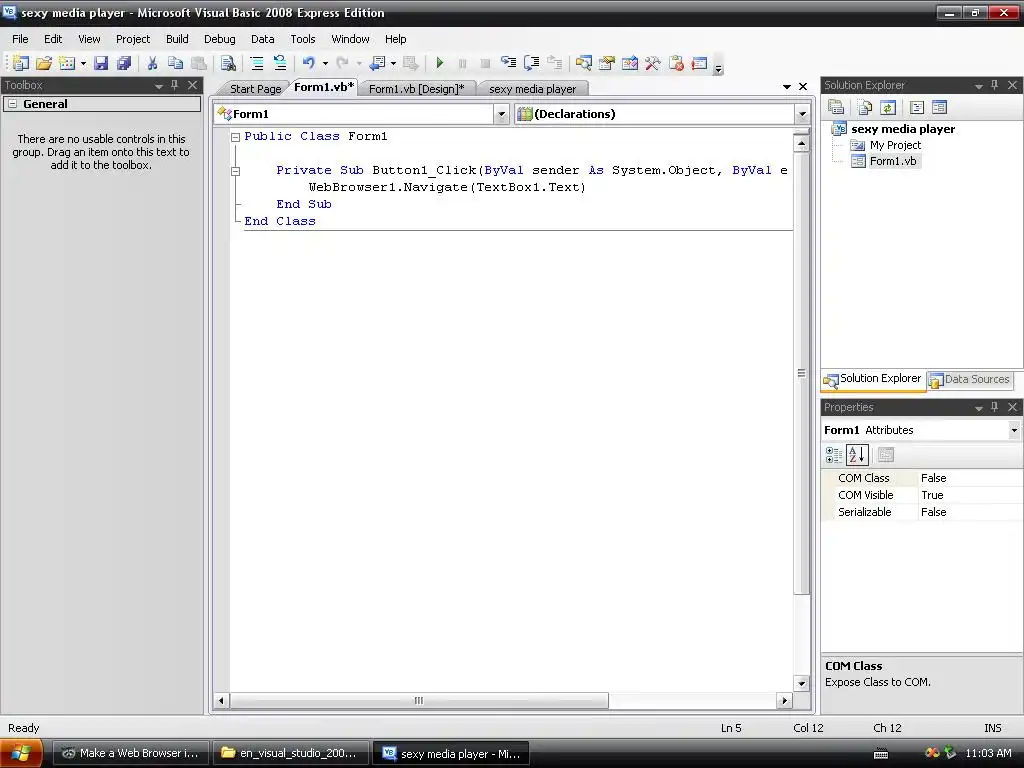The height and width of the screenshot is (768, 1024).
Task: Open the Navigate Backward dropdown arrow
Action: point(393,63)
